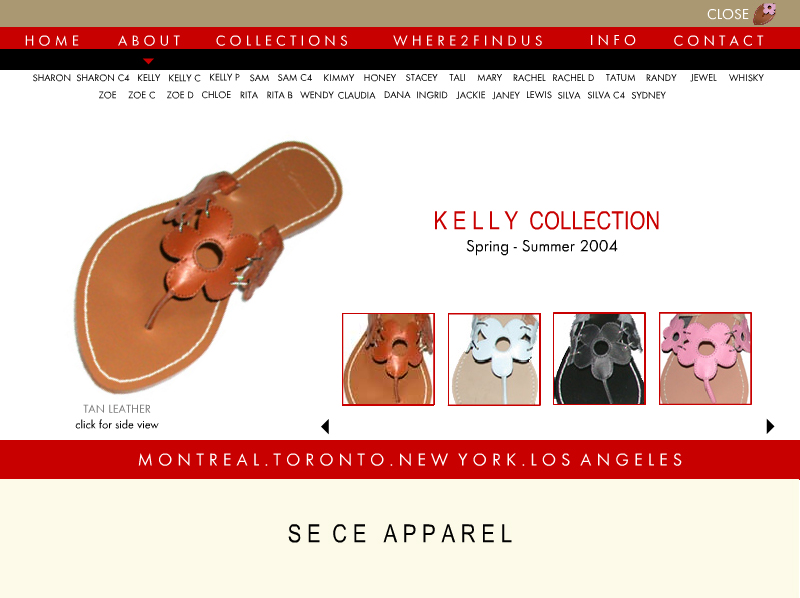Open the WHERE2FINDUS page
This screenshot has height=598, width=800.
468,40
